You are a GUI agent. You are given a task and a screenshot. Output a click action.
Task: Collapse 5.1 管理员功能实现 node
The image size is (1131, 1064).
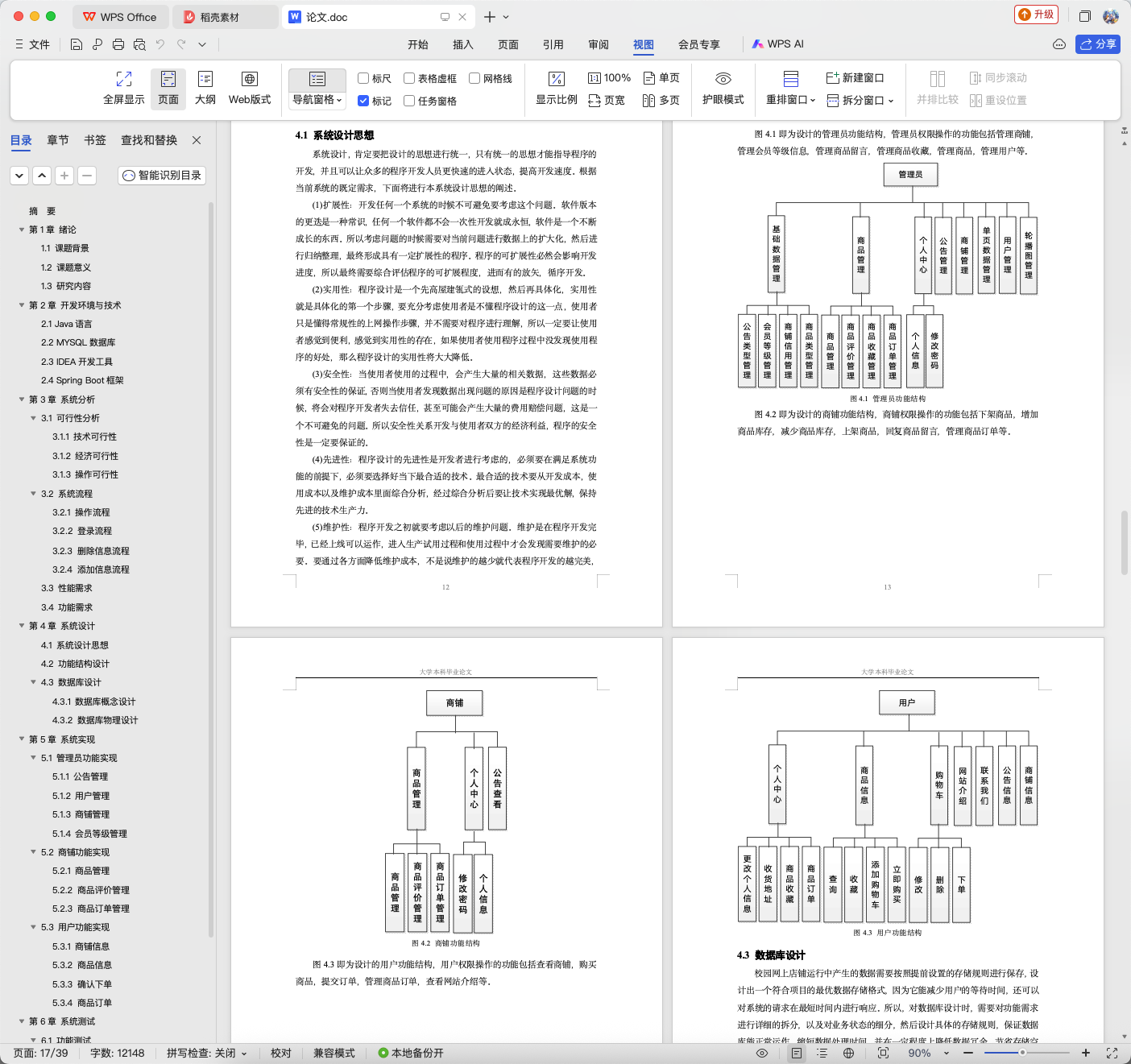point(33,758)
